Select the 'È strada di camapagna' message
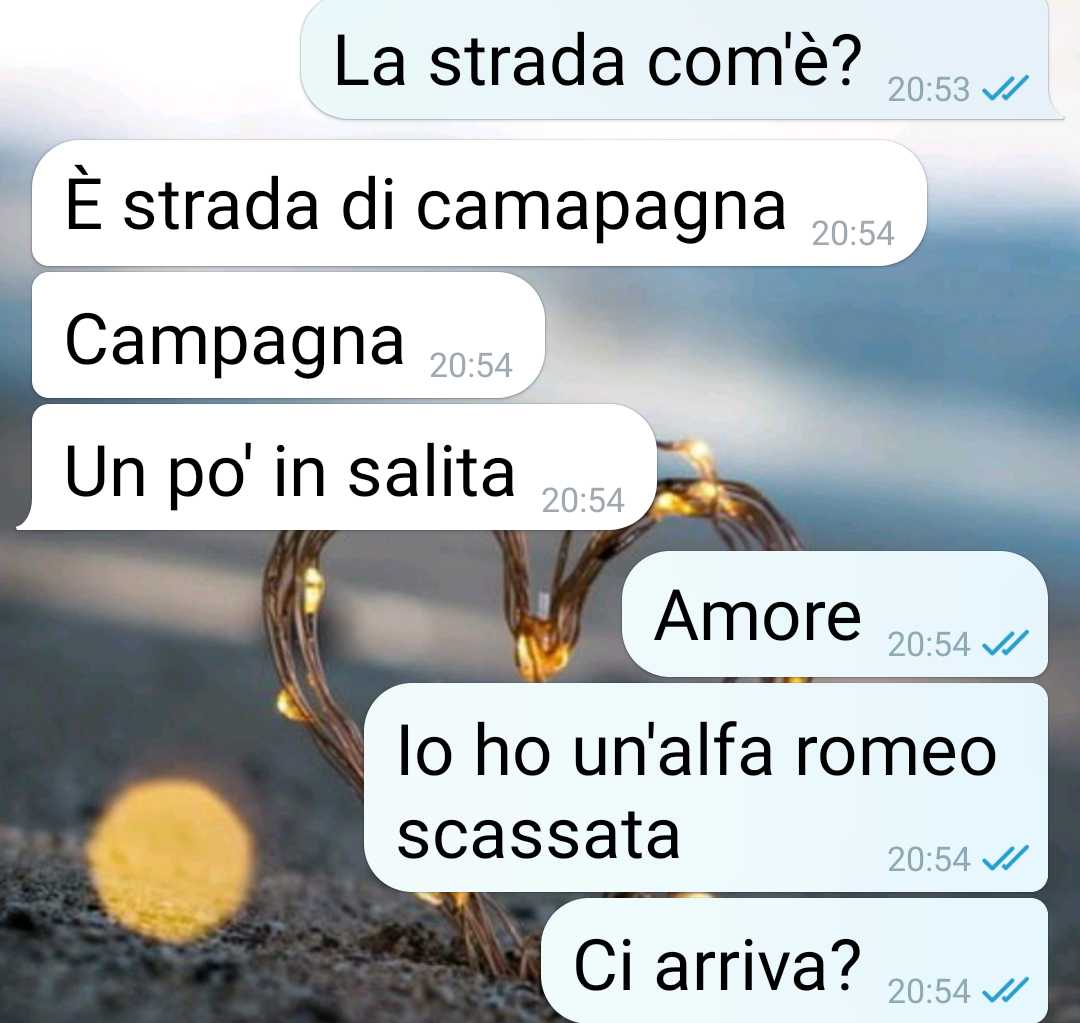 pos(479,203)
